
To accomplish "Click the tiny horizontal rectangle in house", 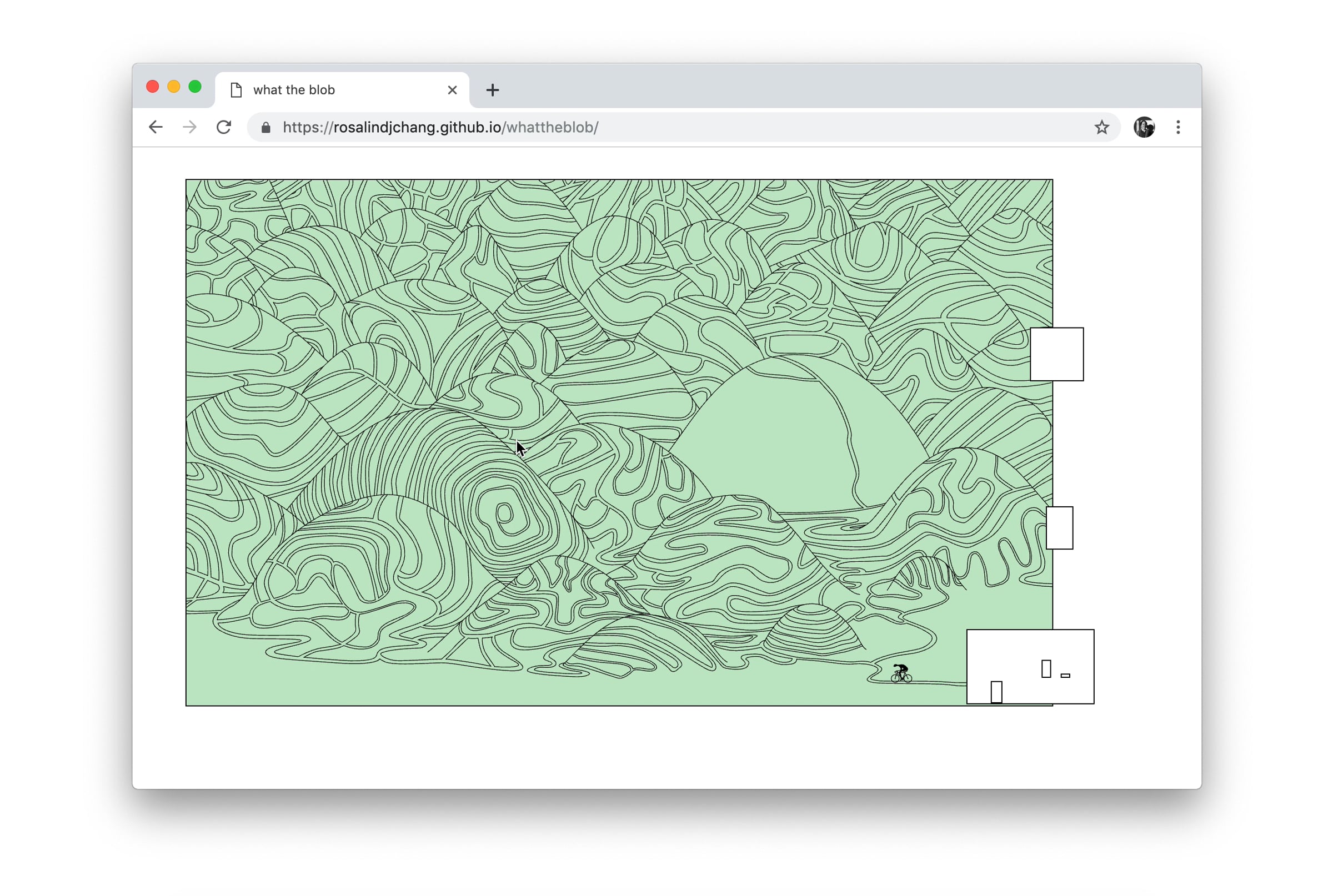I will [1065, 676].
